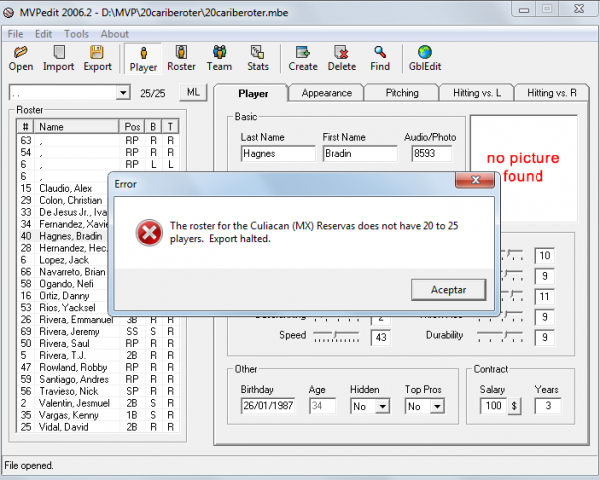
Task: Click the Last Name input field
Action: (277, 154)
